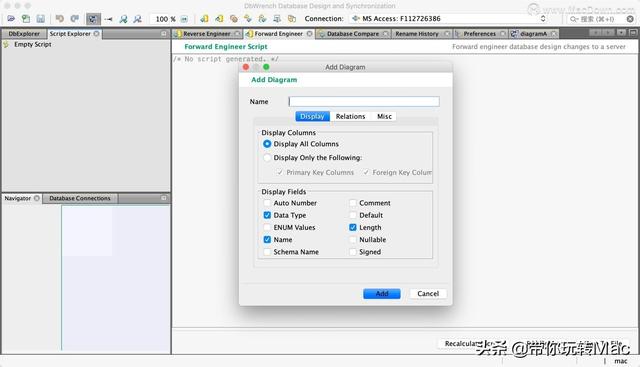Click the second yellow table toolbar icon
Screen dimensions: 640x367
tap(219, 19)
